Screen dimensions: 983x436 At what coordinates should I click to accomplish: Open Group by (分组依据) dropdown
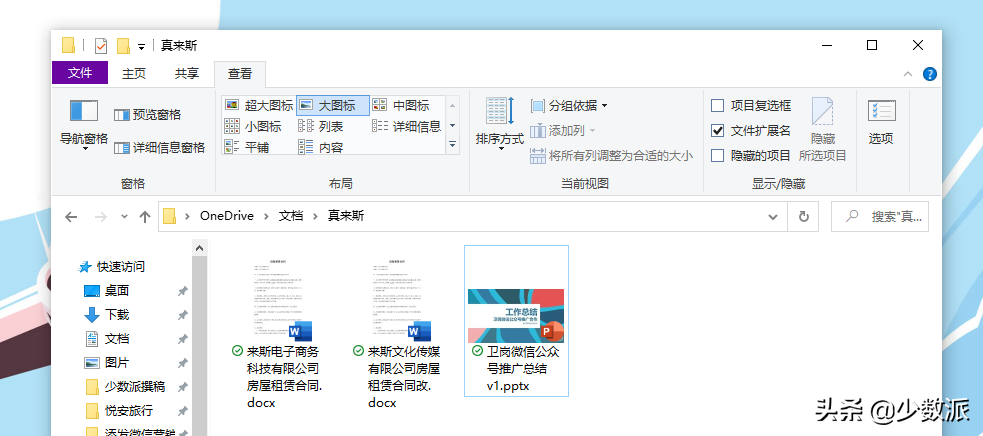pos(569,105)
